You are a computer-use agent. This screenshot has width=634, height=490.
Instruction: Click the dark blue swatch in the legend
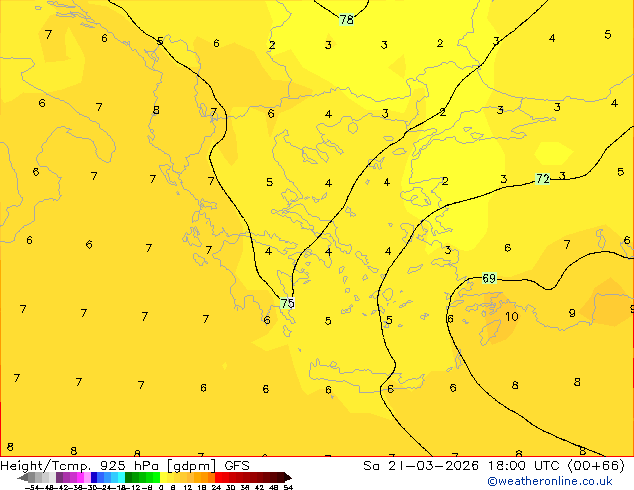(x=93, y=477)
